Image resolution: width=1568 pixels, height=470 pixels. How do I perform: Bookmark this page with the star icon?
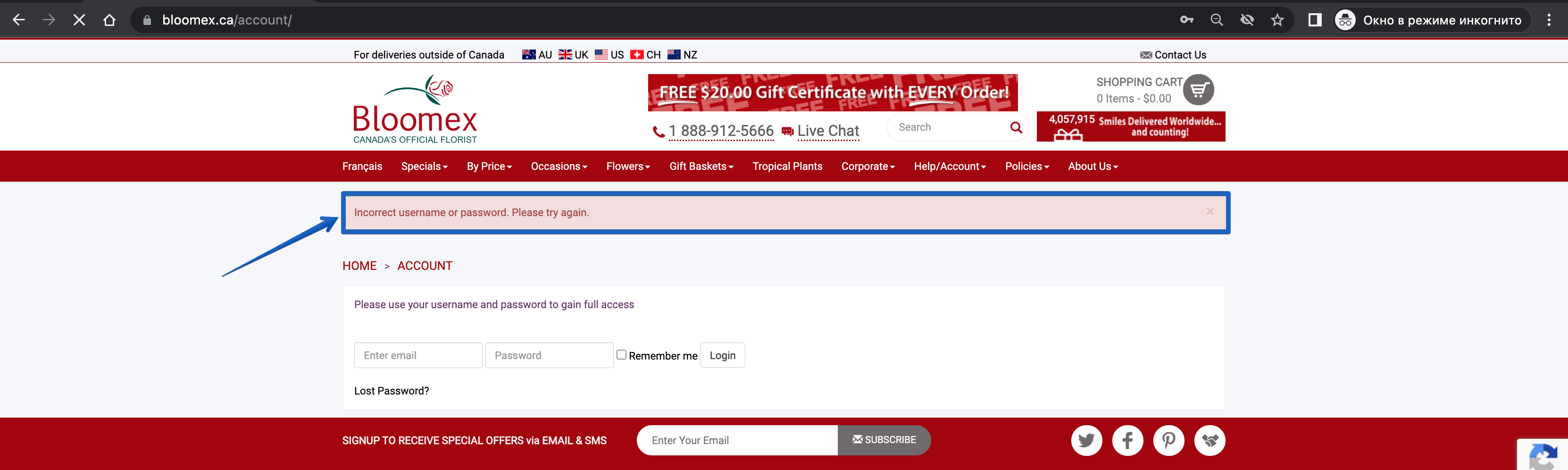coord(1277,20)
